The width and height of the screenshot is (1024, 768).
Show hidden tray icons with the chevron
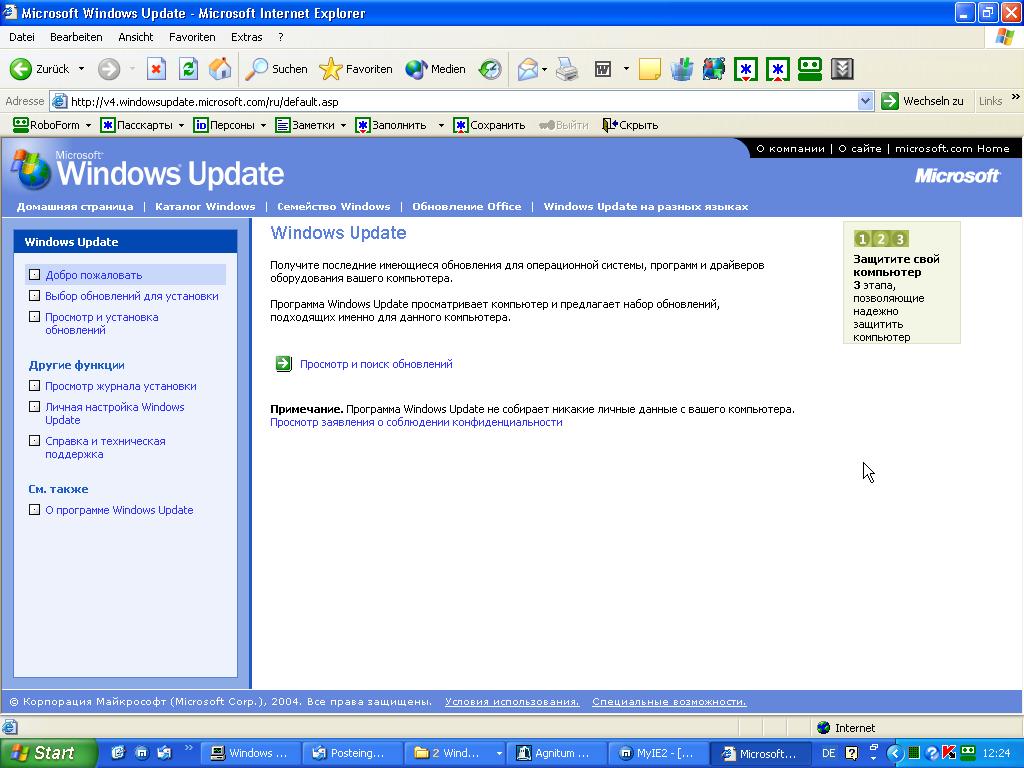click(894, 753)
